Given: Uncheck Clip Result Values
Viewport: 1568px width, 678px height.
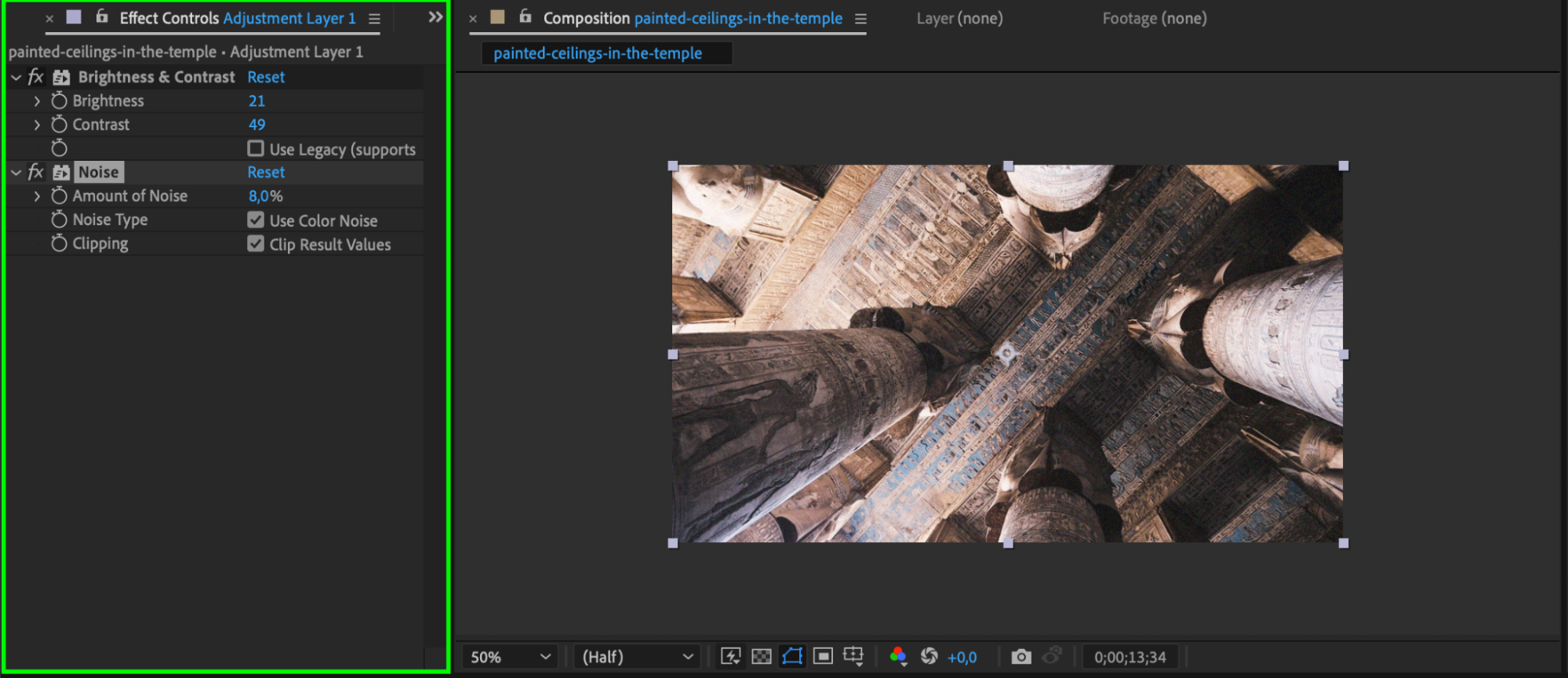Looking at the screenshot, I should (x=256, y=244).
